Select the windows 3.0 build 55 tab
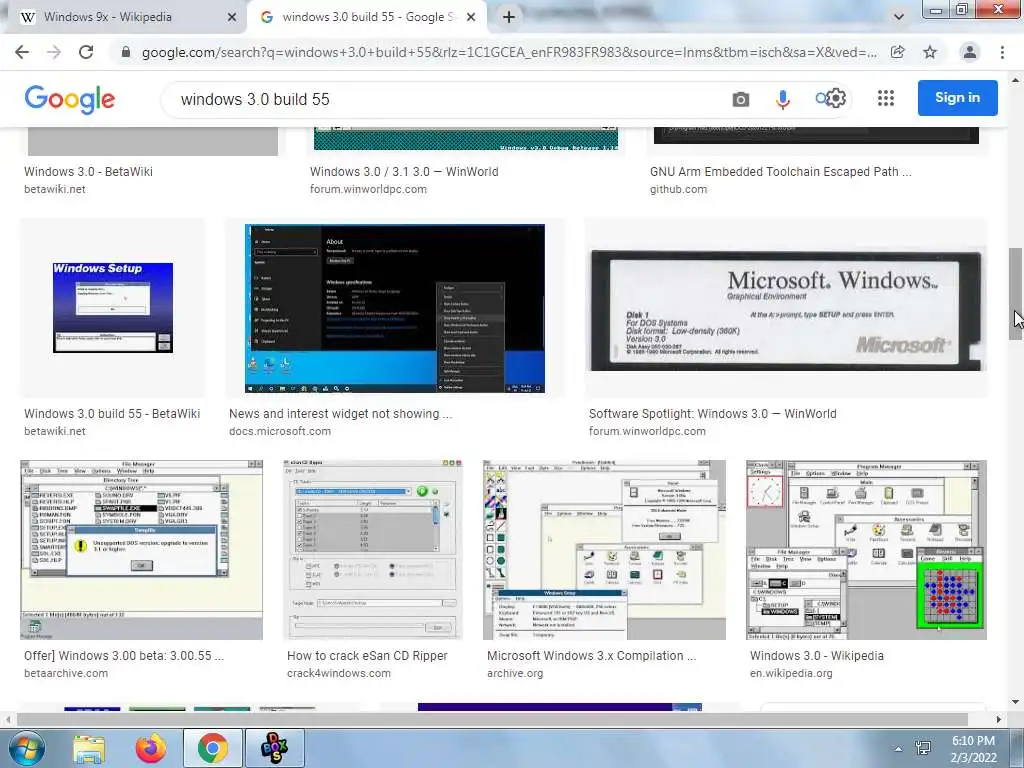 click(367, 18)
